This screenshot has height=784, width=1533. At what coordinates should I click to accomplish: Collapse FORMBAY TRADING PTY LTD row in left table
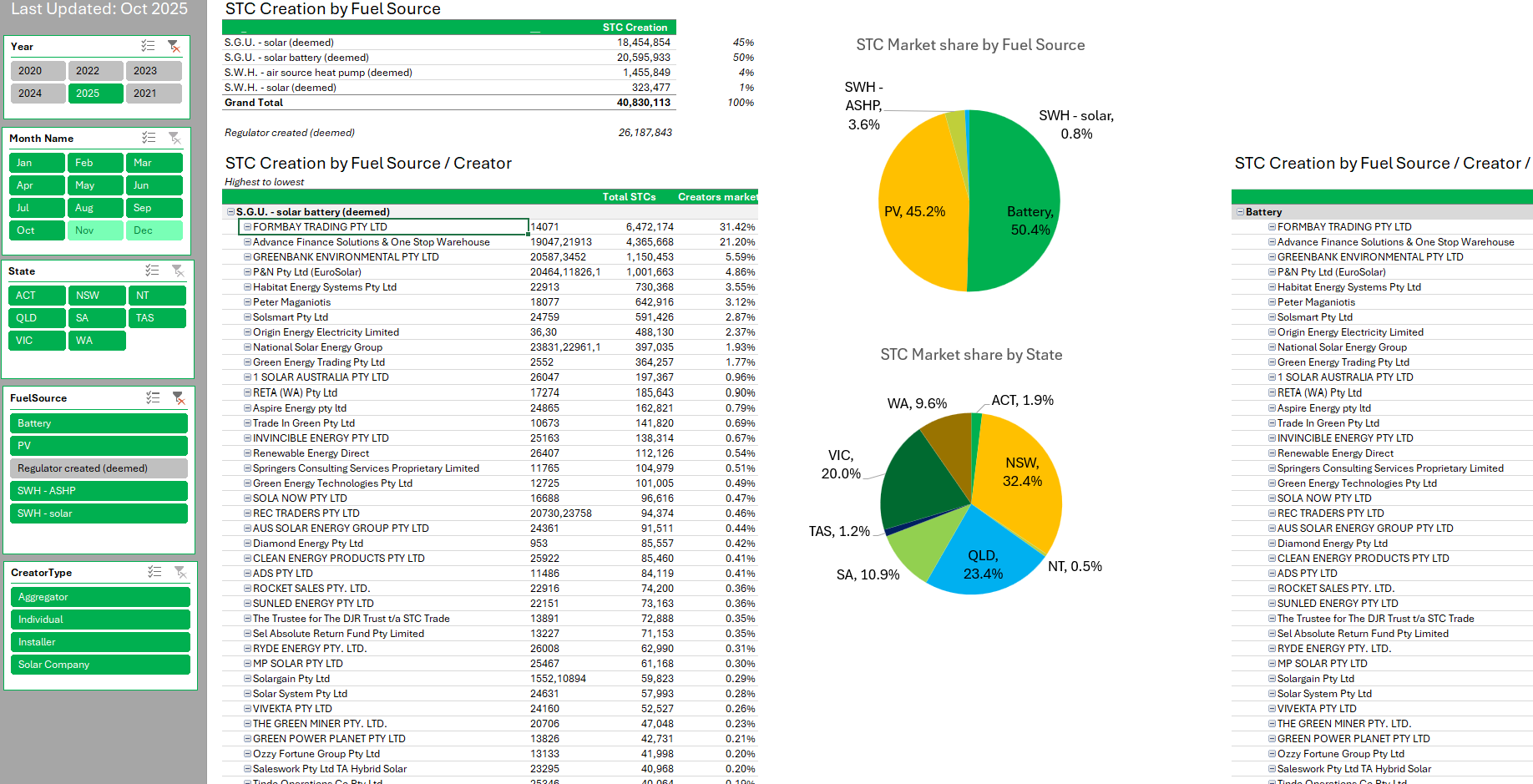[248, 227]
